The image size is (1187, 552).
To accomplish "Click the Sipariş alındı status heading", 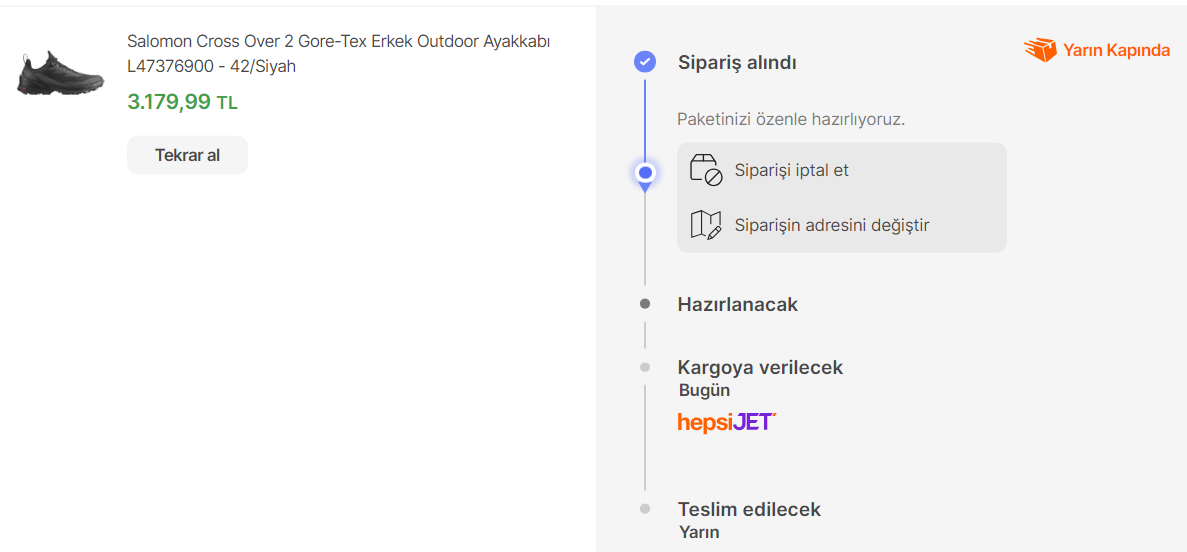I will click(737, 62).
